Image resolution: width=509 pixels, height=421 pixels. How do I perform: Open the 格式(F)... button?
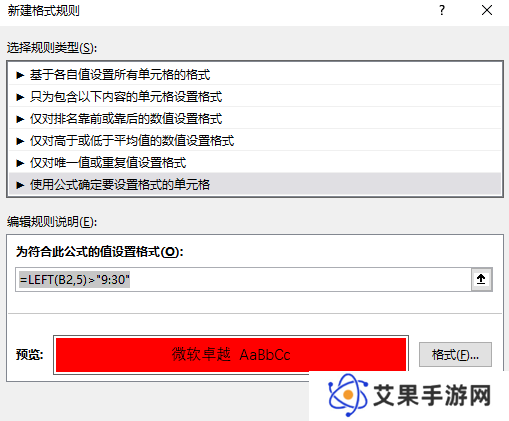(x=455, y=355)
